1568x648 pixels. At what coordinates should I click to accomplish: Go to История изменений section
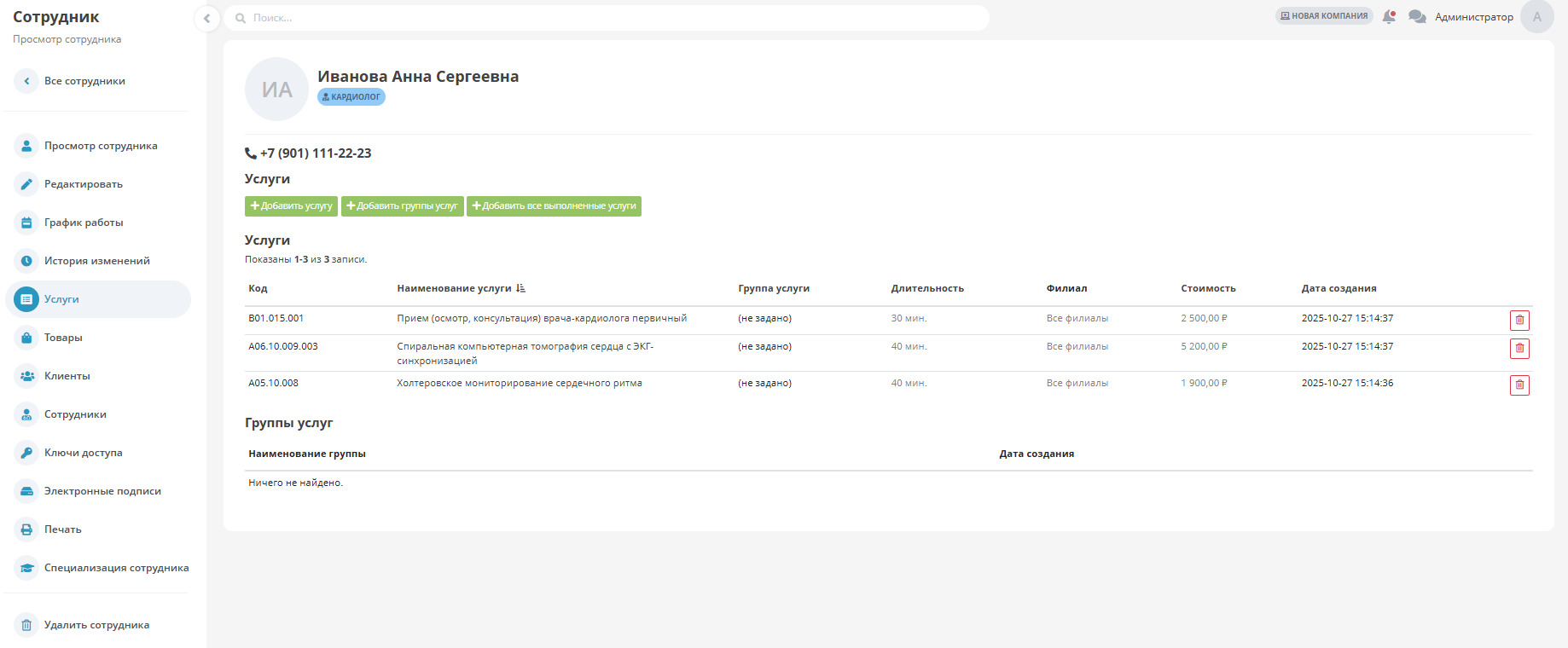(96, 261)
